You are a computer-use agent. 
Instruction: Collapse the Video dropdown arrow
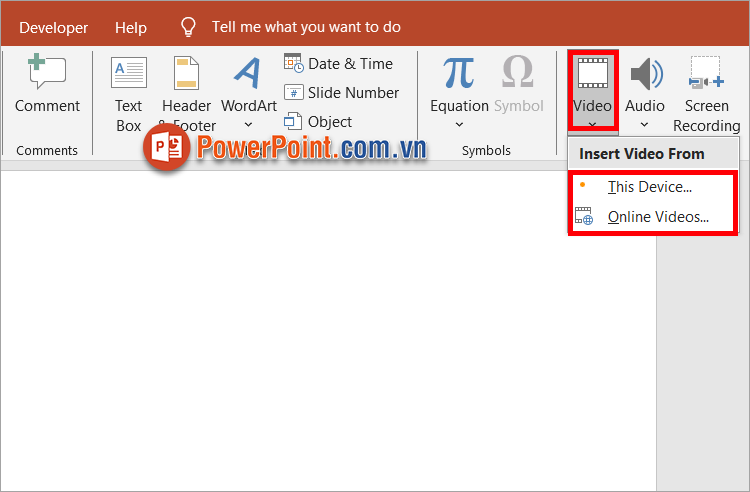click(x=593, y=124)
